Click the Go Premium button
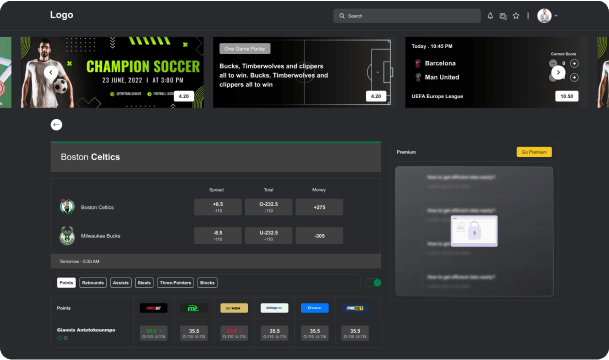This screenshot has width=609, height=360. pyautogui.click(x=534, y=152)
